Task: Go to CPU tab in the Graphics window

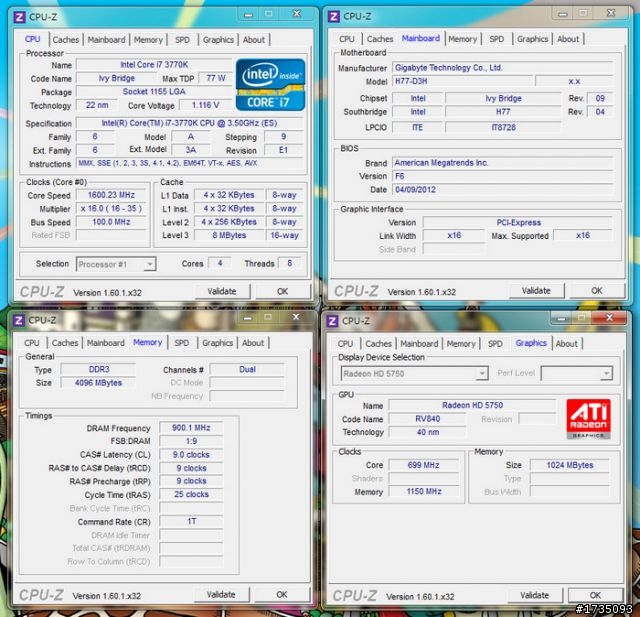Action: [x=345, y=344]
